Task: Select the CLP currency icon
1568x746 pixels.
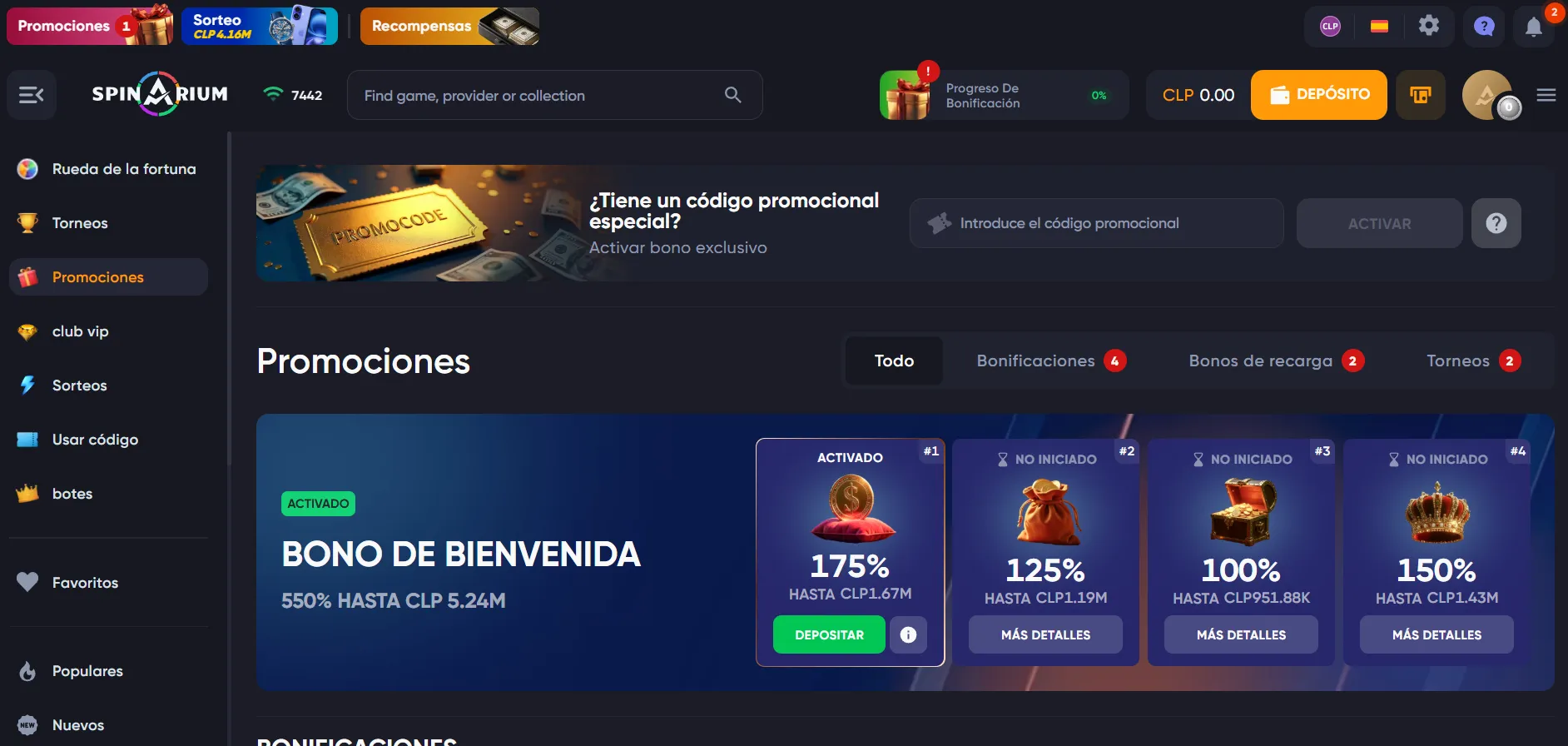Action: 1330,27
